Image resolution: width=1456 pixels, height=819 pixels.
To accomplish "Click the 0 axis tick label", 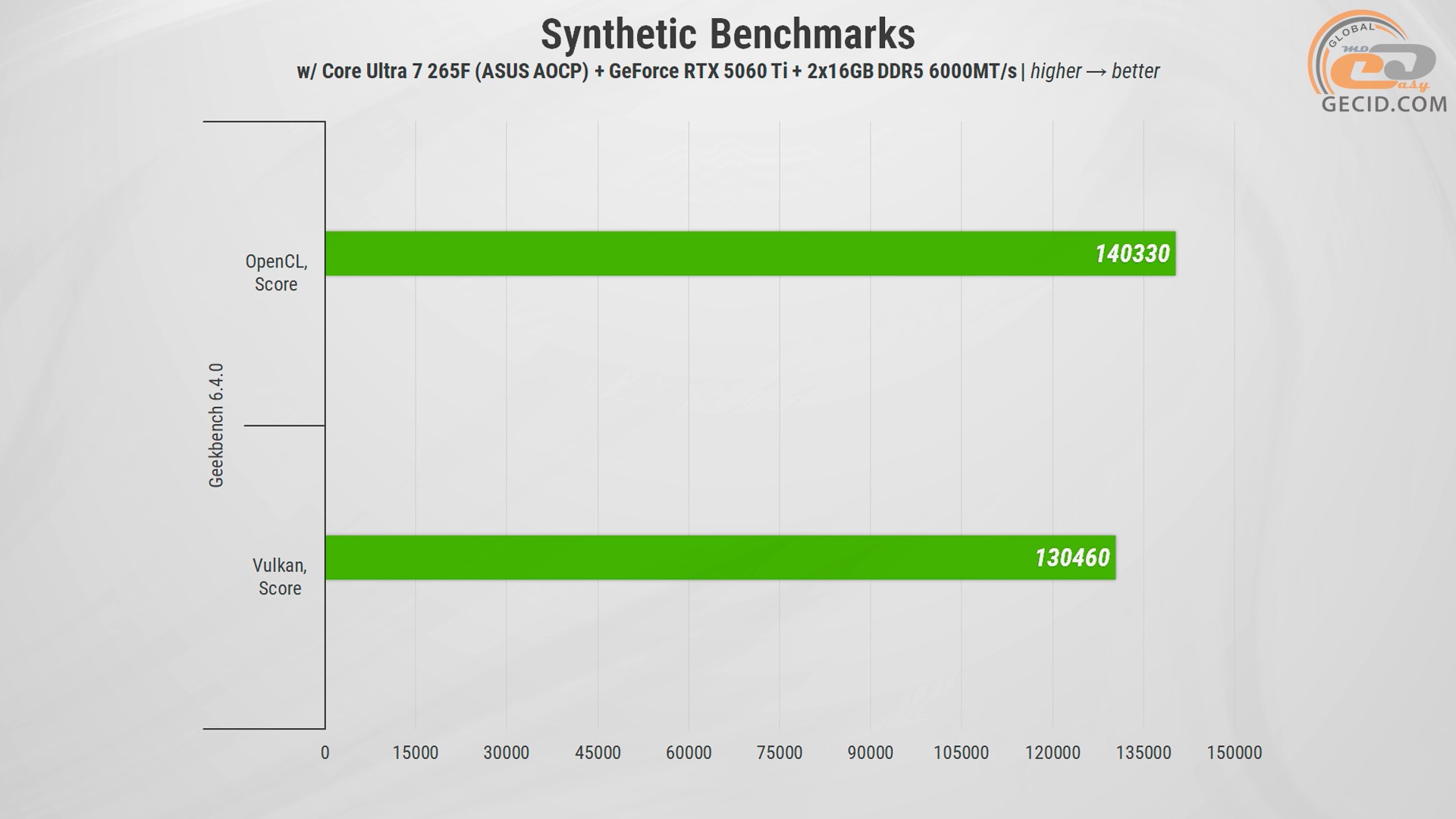I will click(325, 753).
